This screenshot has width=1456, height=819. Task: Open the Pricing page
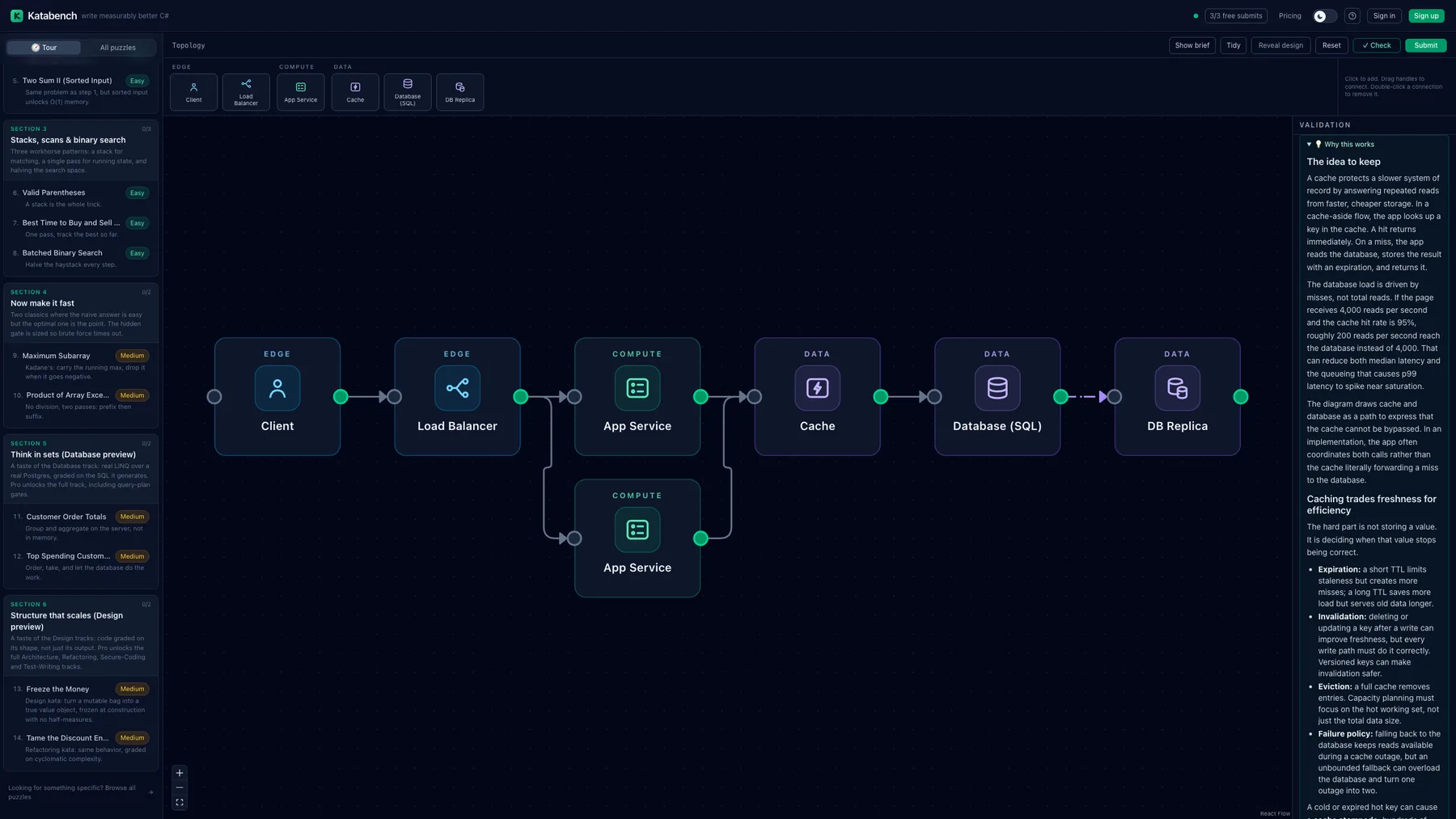pos(1290,15)
